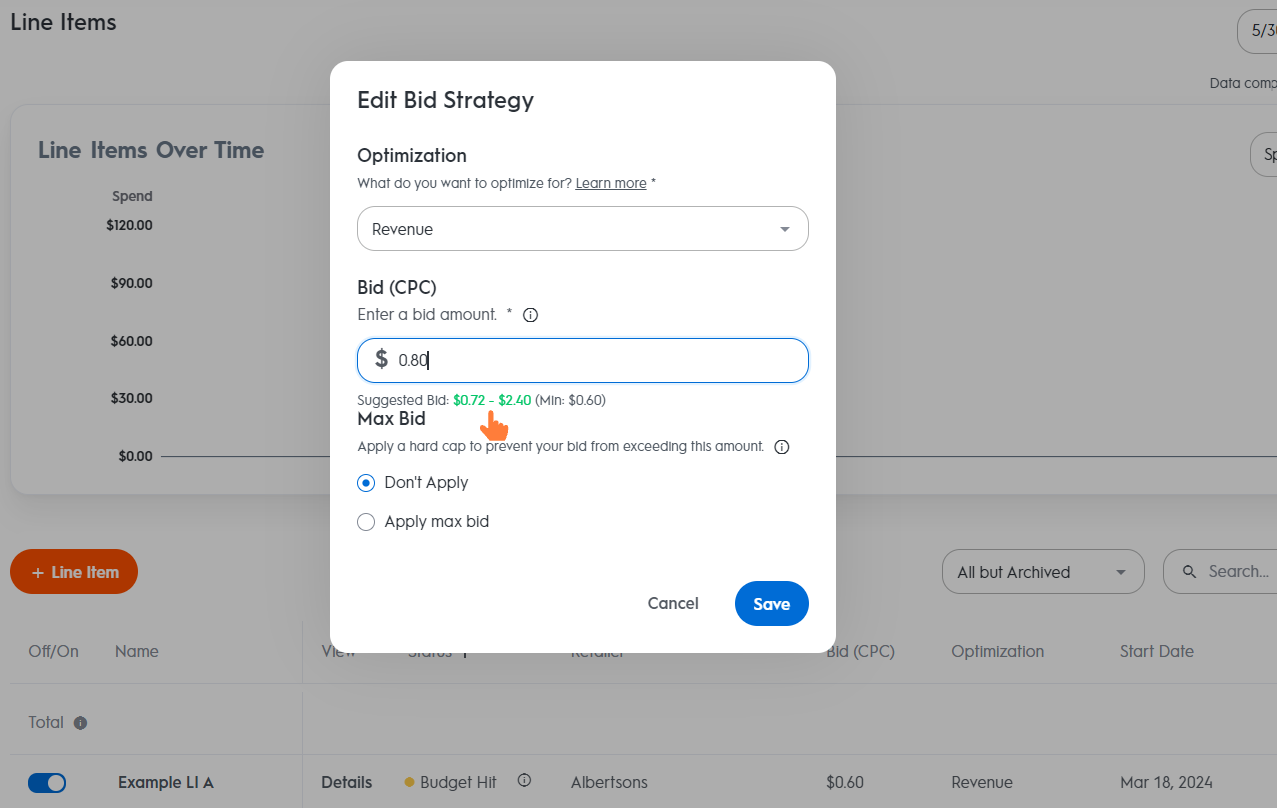Viewport: 1277px width, 808px height.
Task: Click info icon next to Budget Hit status
Action: point(524,781)
